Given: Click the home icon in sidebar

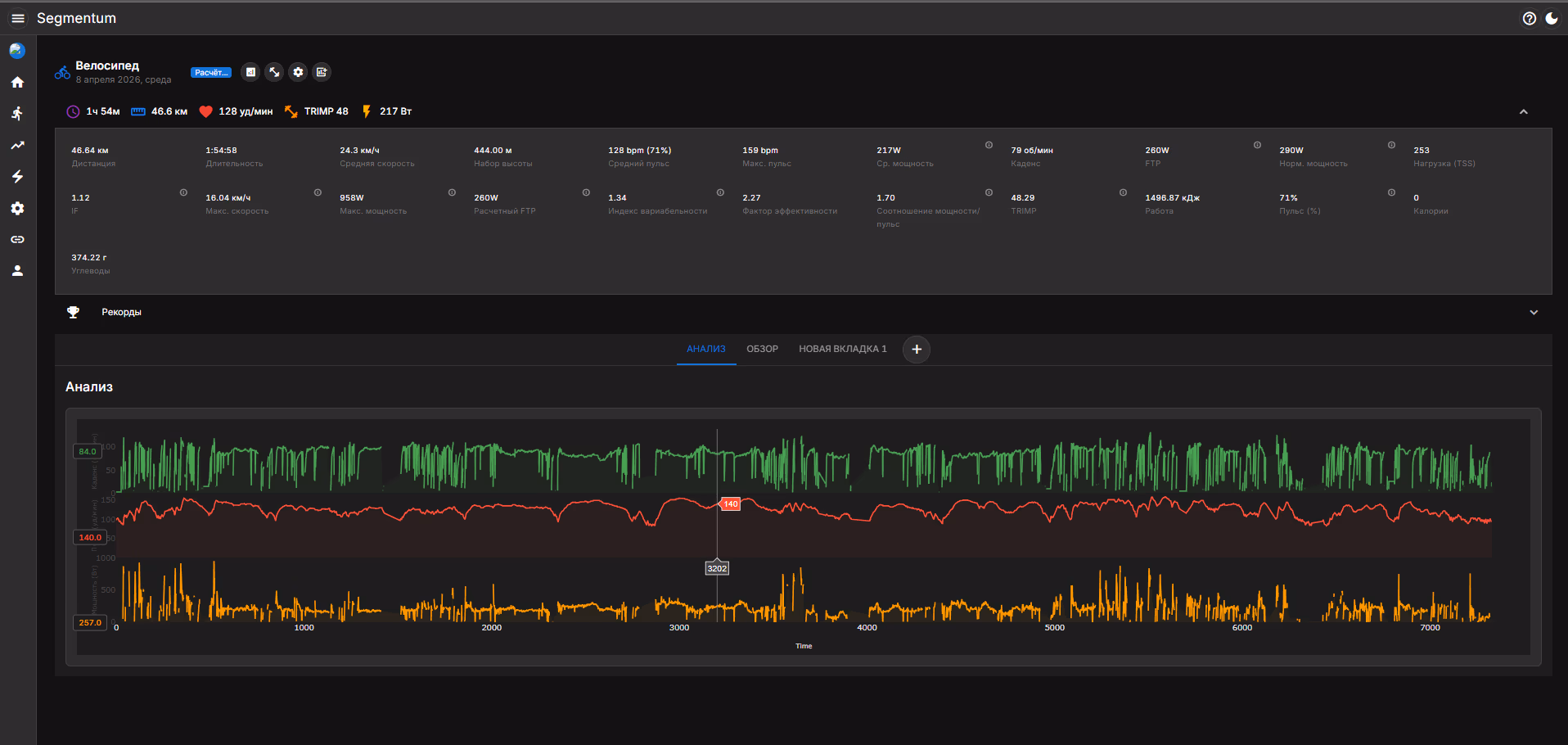Looking at the screenshot, I should tap(17, 83).
